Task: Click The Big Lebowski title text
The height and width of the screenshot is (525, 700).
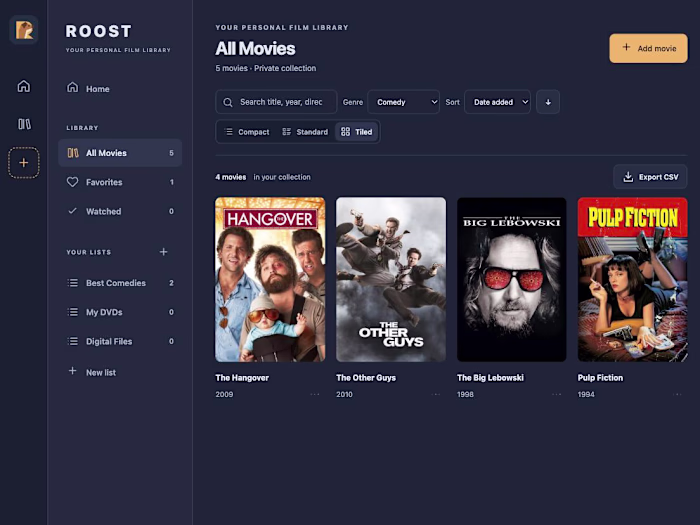Action: tap(490, 378)
